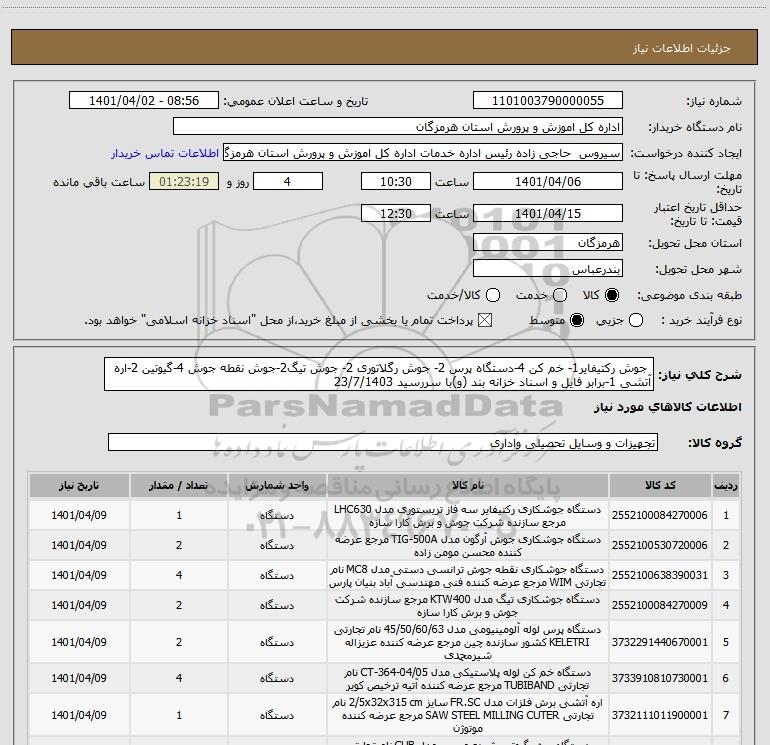
Task: Select item code 3733910810730001
Action: (x=660, y=678)
